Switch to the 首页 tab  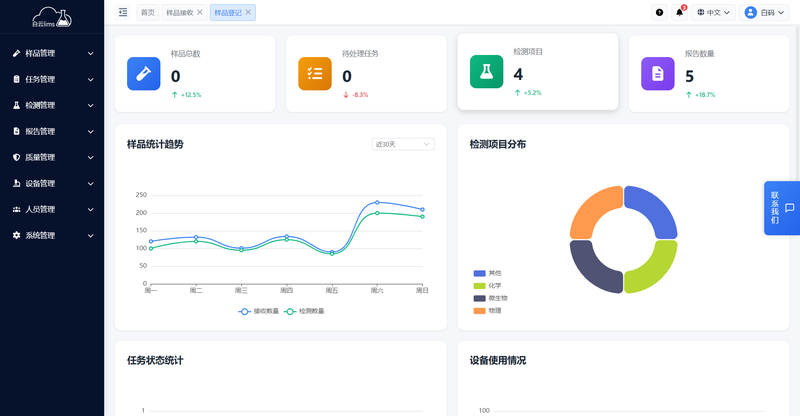coord(148,12)
